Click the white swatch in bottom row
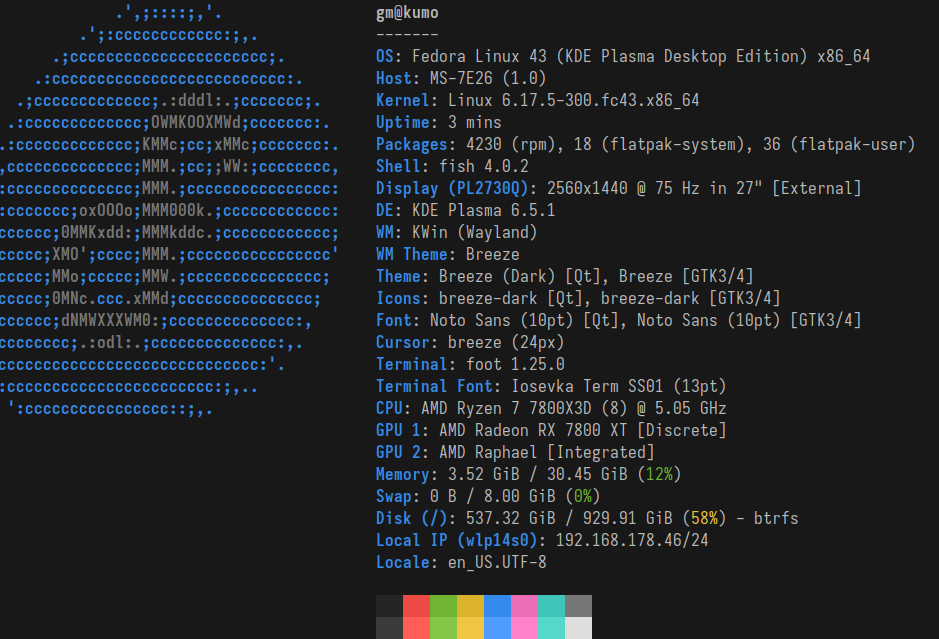 coord(579,628)
